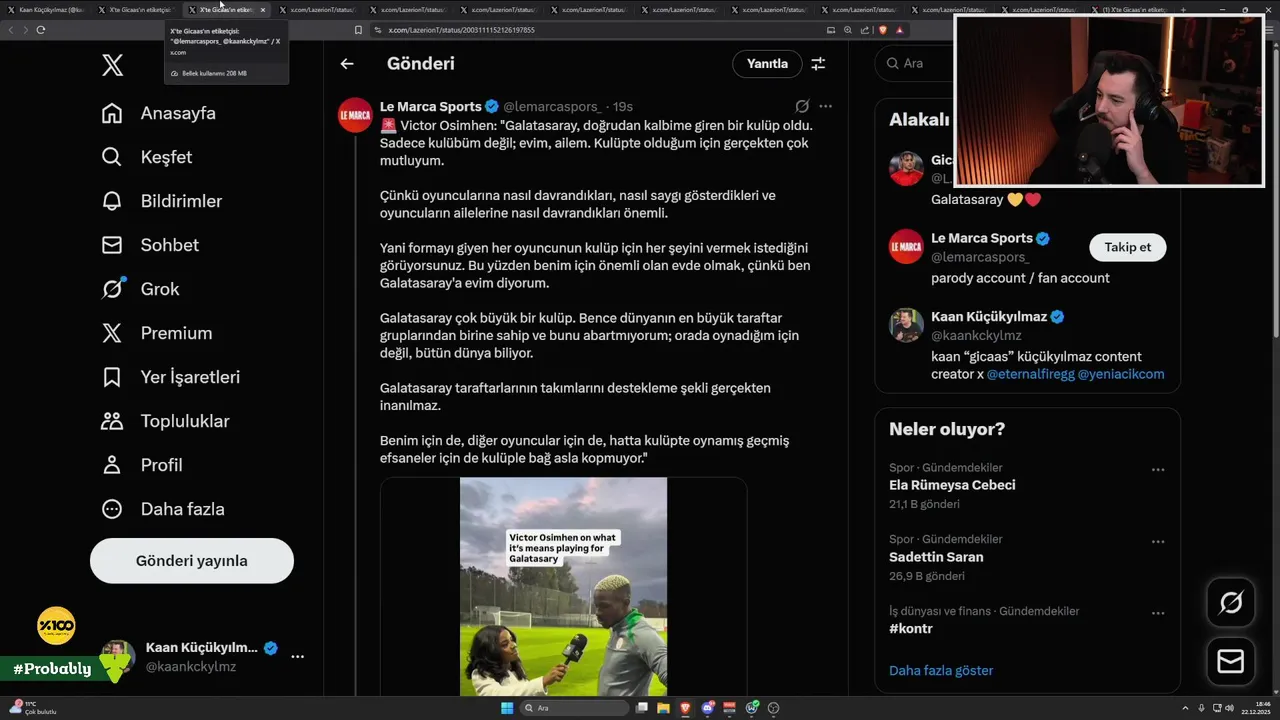Click Topluluklar menu label
Screen dimensions: 1280x720
click(185, 421)
